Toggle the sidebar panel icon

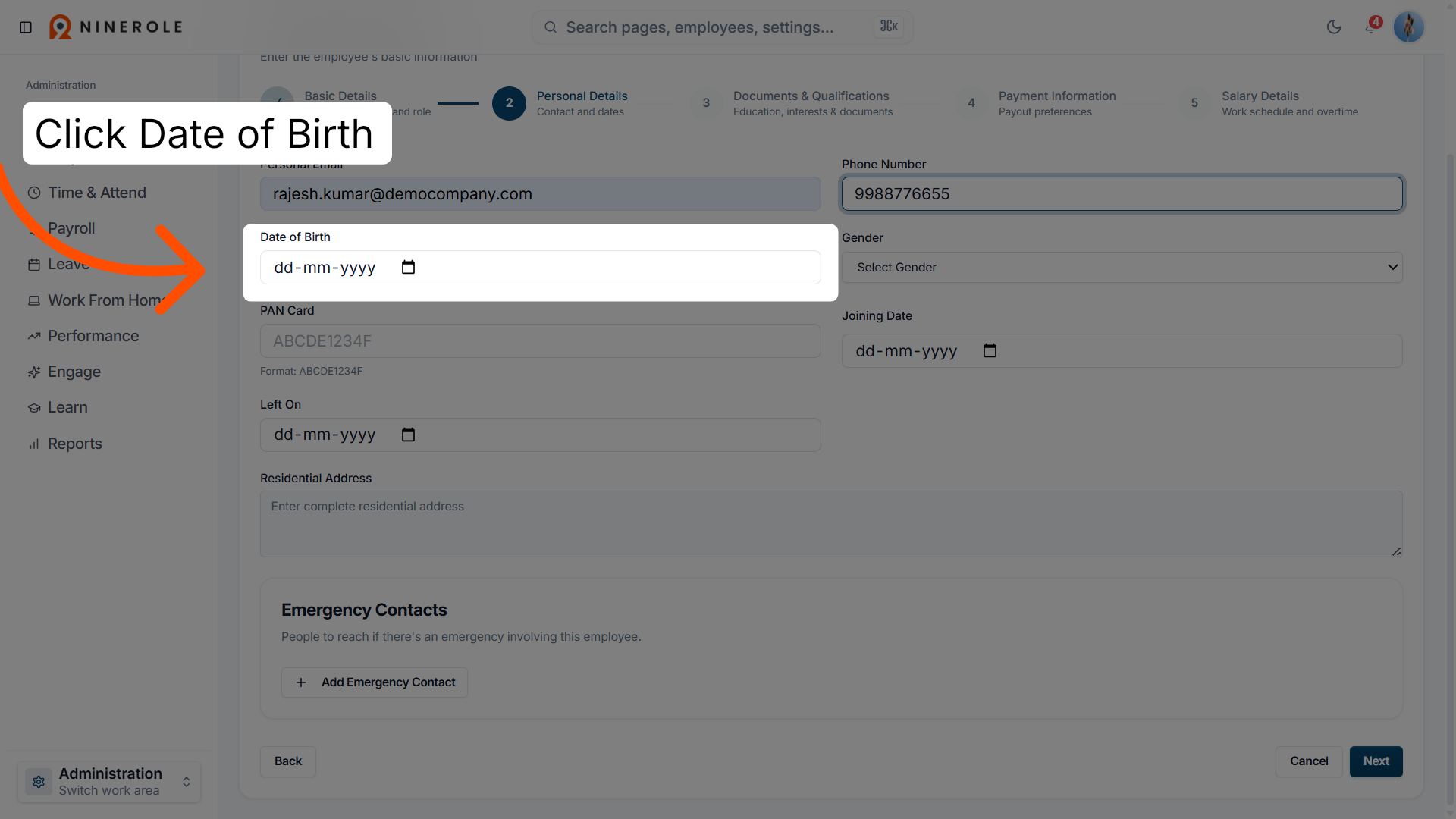pyautogui.click(x=26, y=27)
